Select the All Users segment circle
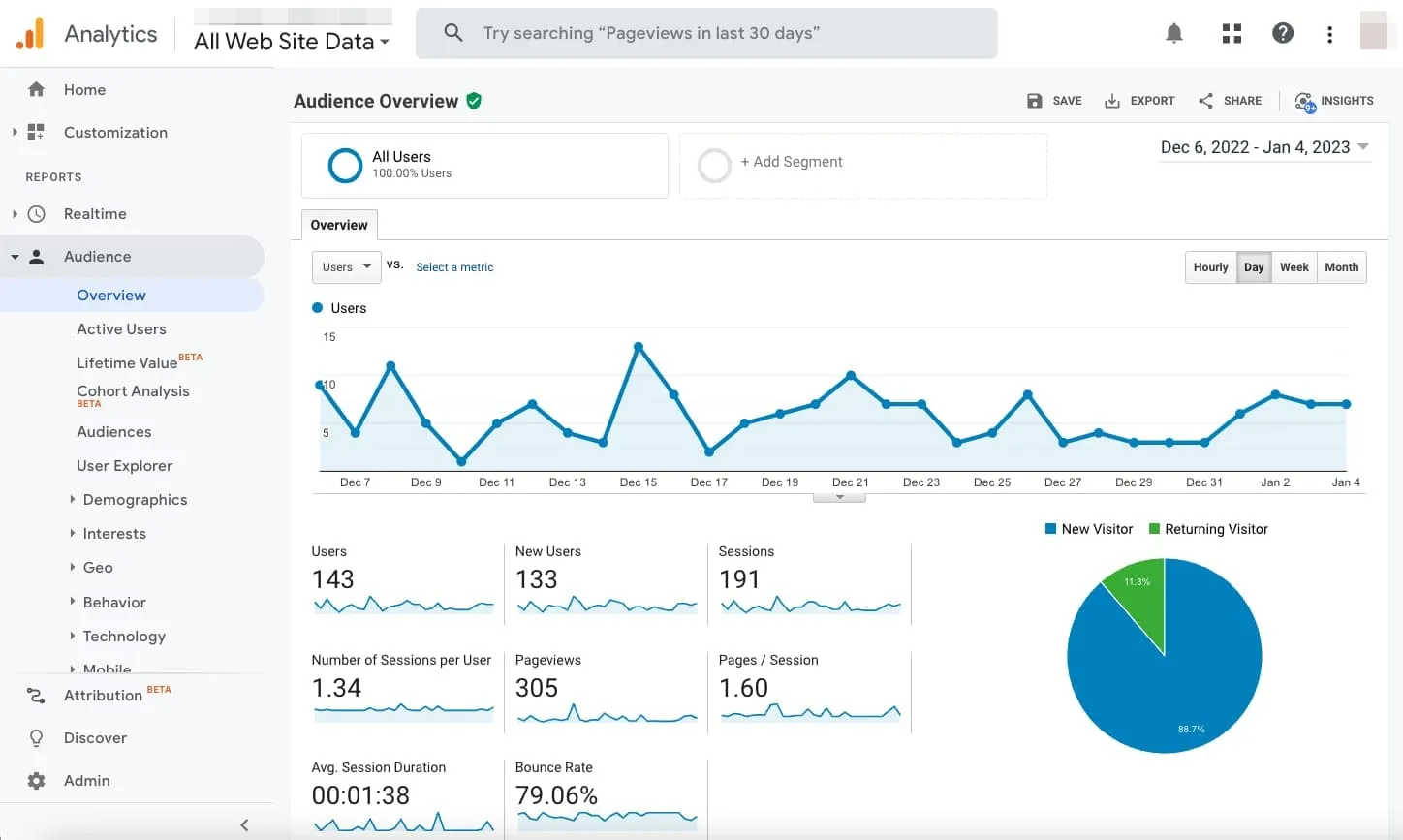The image size is (1403, 840). coord(345,165)
